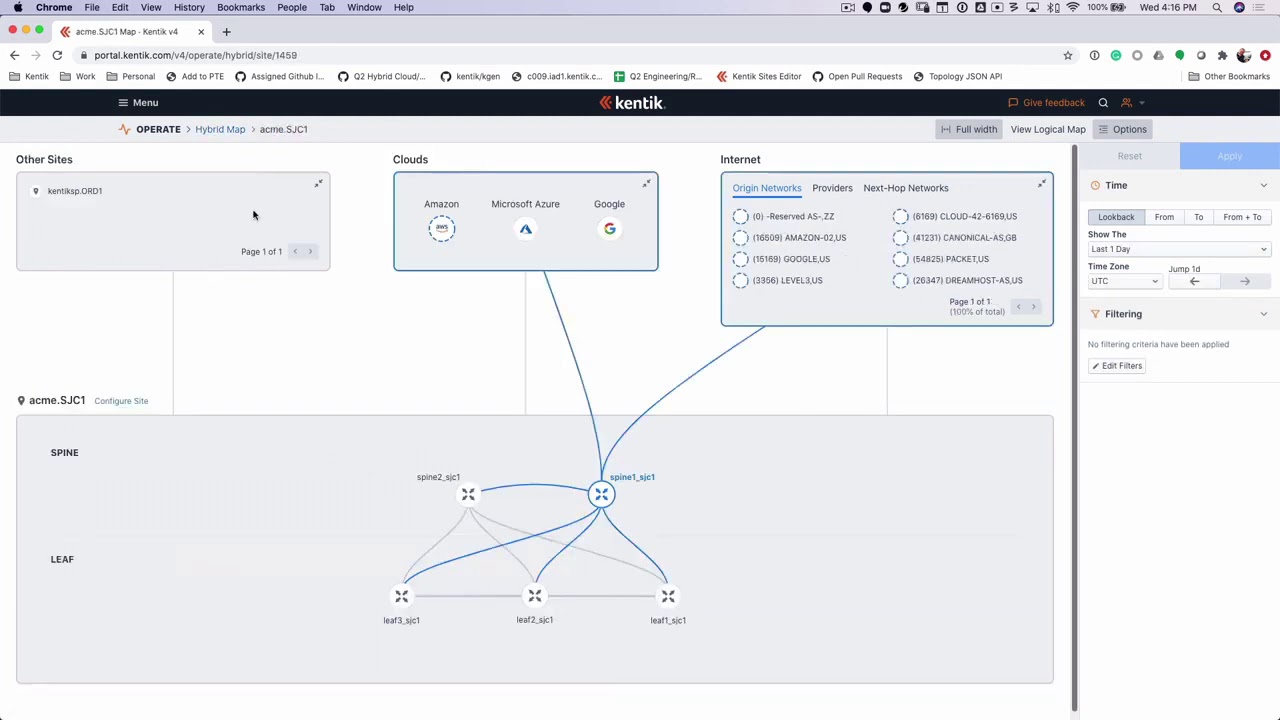1280x720 pixels.
Task: Switch to Next-Hop Networks tab
Action: point(906,188)
